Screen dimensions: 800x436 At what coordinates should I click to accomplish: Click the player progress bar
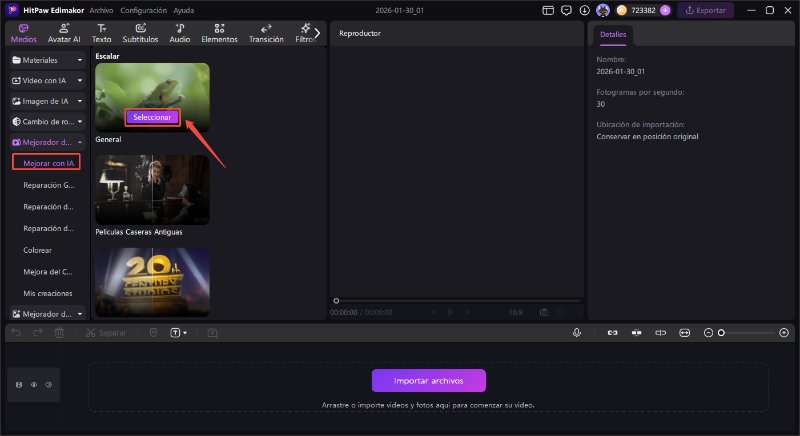point(457,301)
